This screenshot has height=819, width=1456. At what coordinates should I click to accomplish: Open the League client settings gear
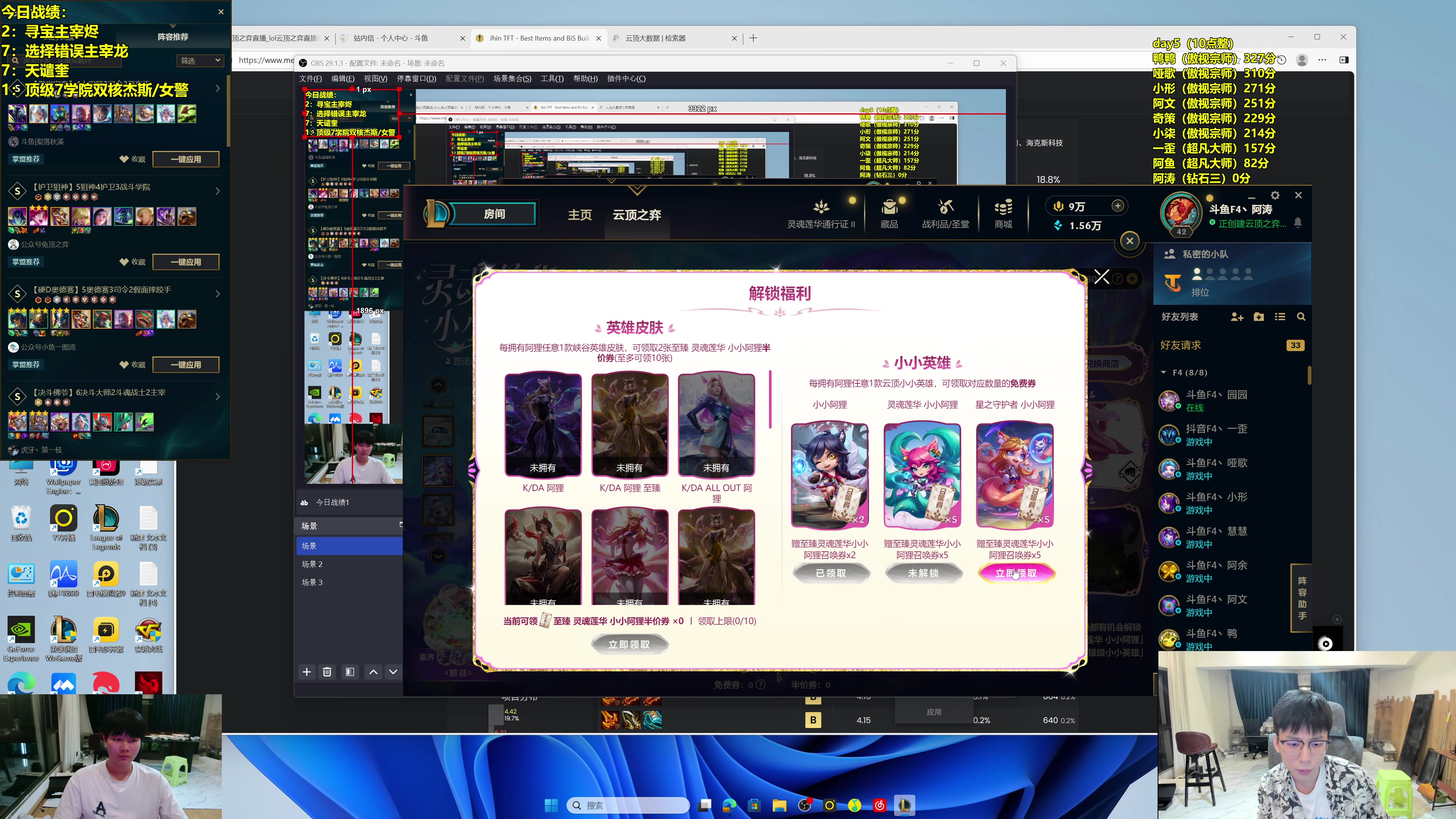click(x=1274, y=195)
